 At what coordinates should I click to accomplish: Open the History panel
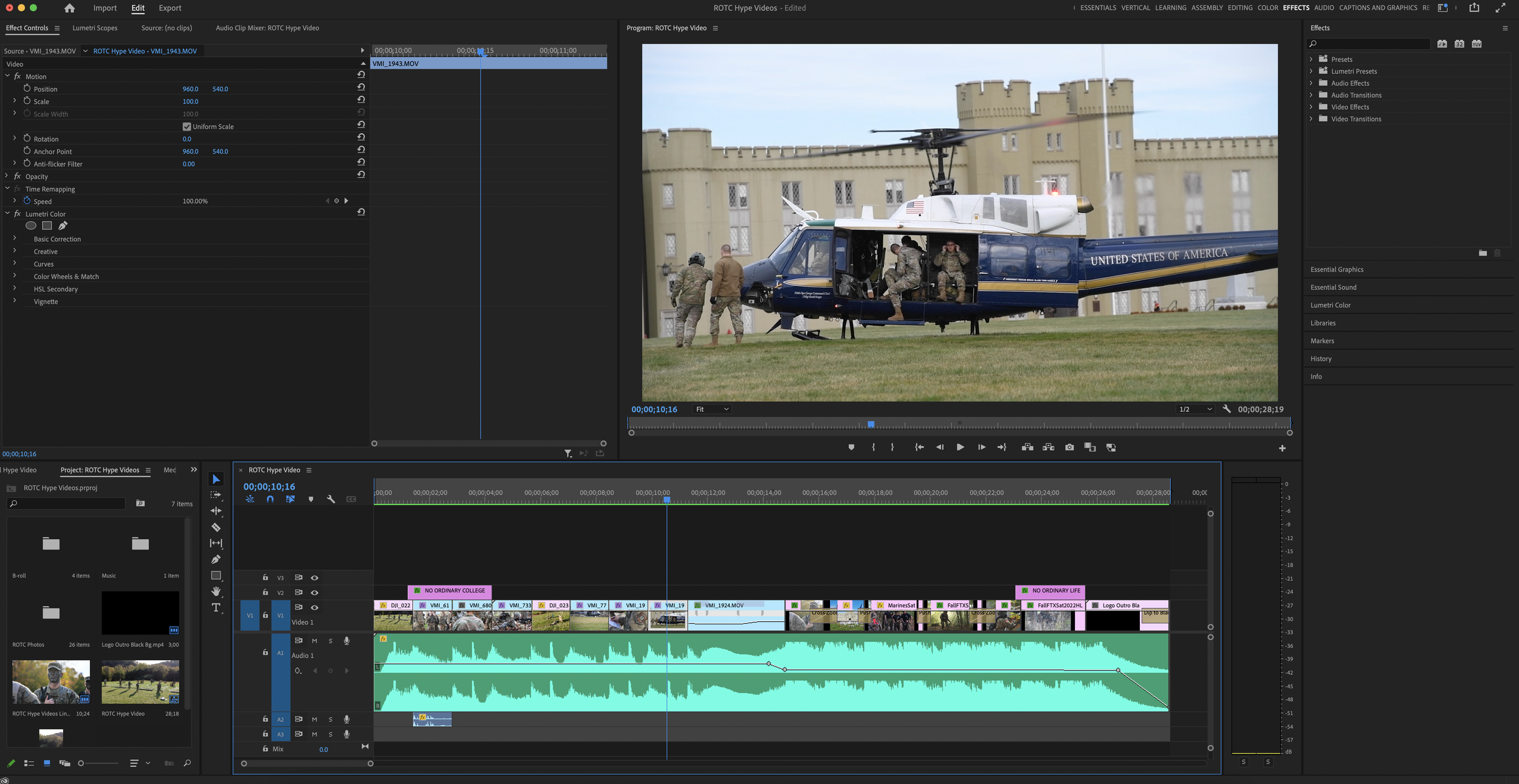1321,358
